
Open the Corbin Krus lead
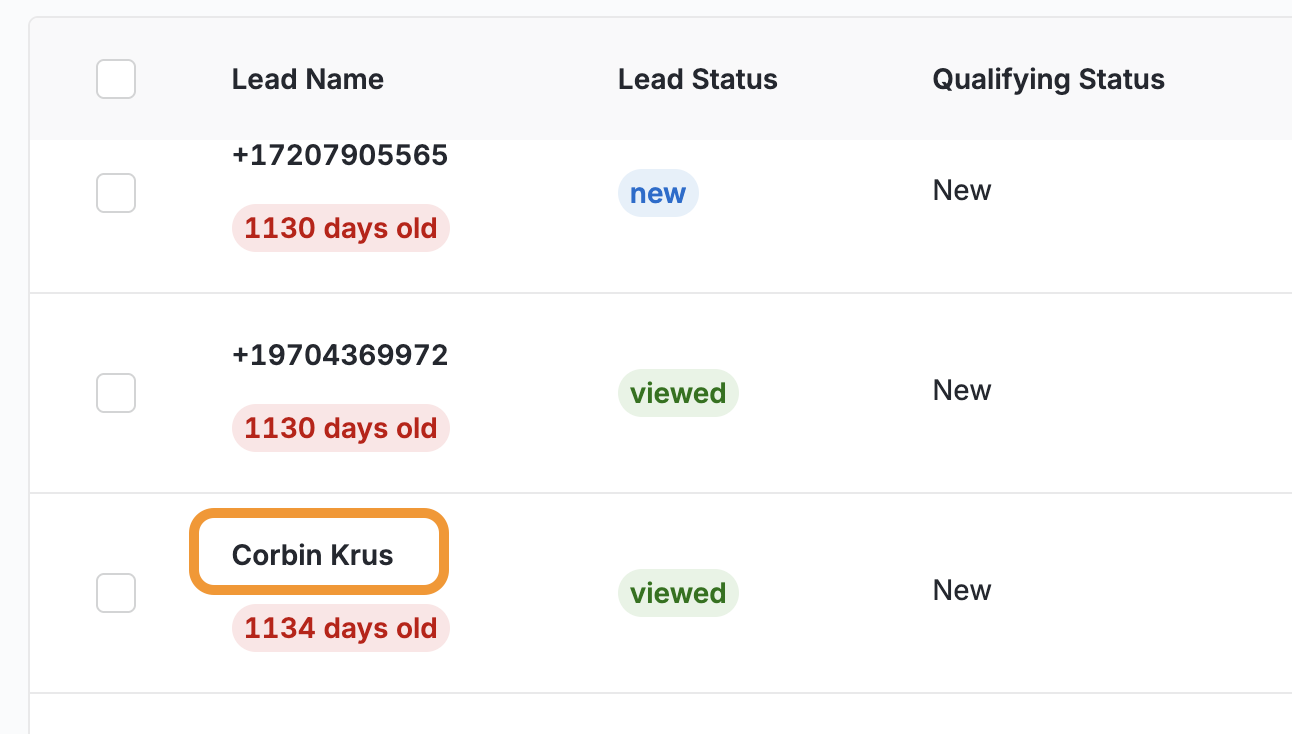pos(313,555)
